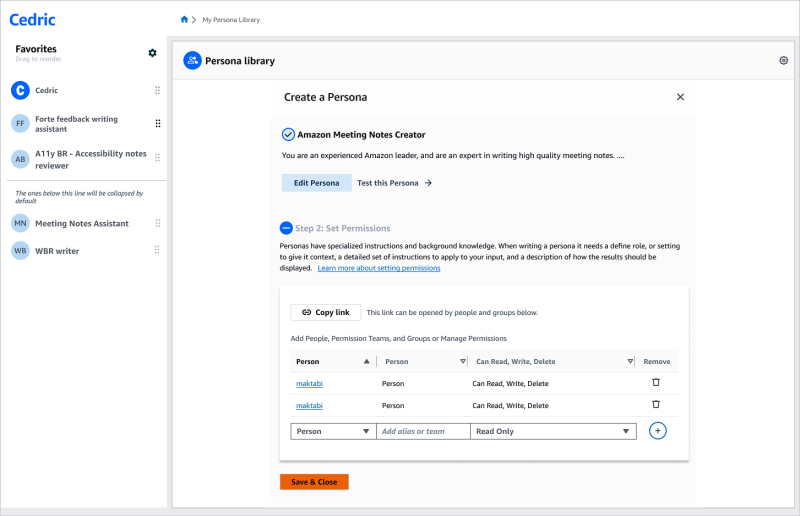Click drag handle for WBR writer
This screenshot has width=800, height=516.
click(x=157, y=251)
